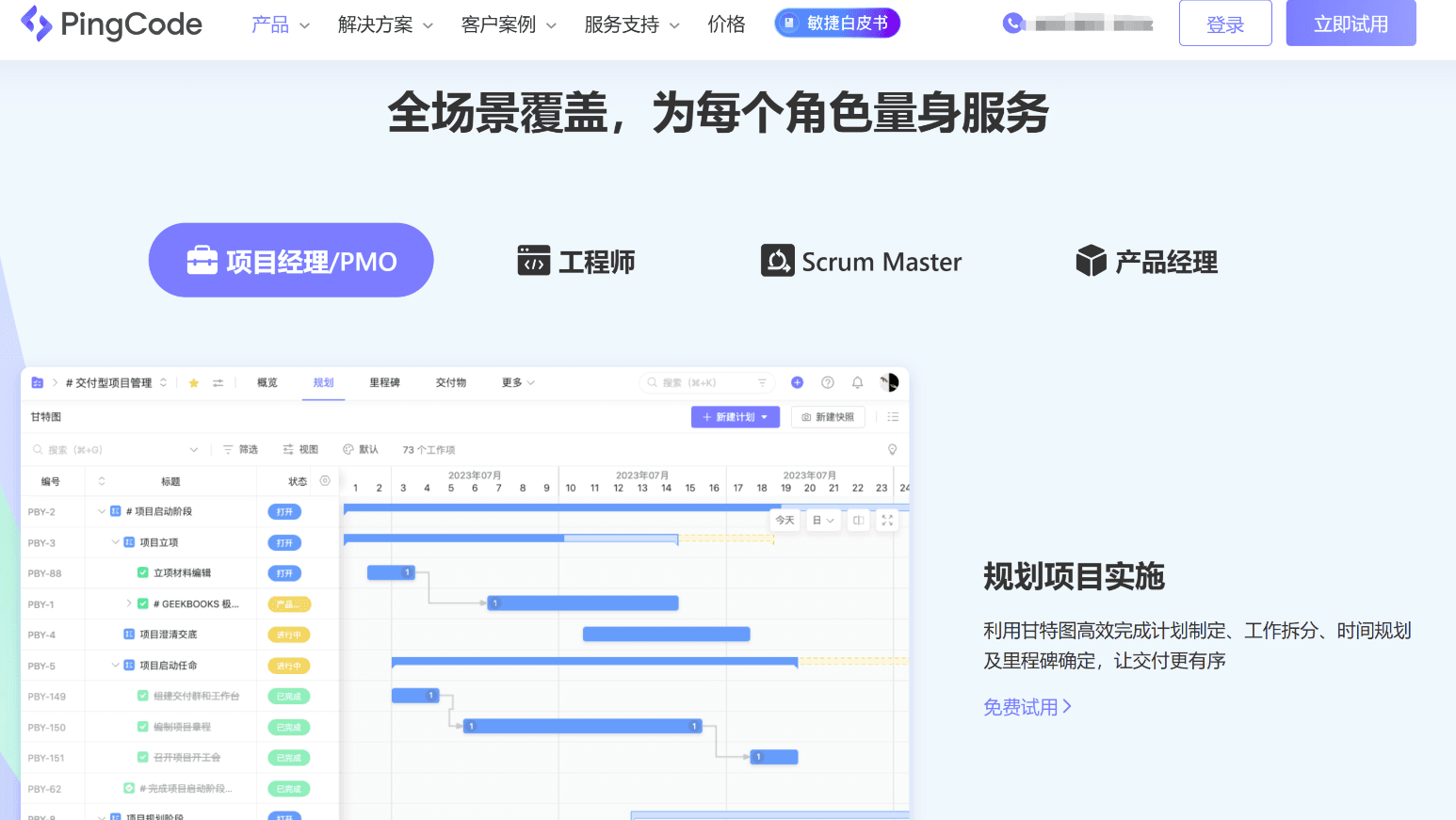Click the help question mark icon
This screenshot has width=1456, height=820.
pyautogui.click(x=828, y=382)
